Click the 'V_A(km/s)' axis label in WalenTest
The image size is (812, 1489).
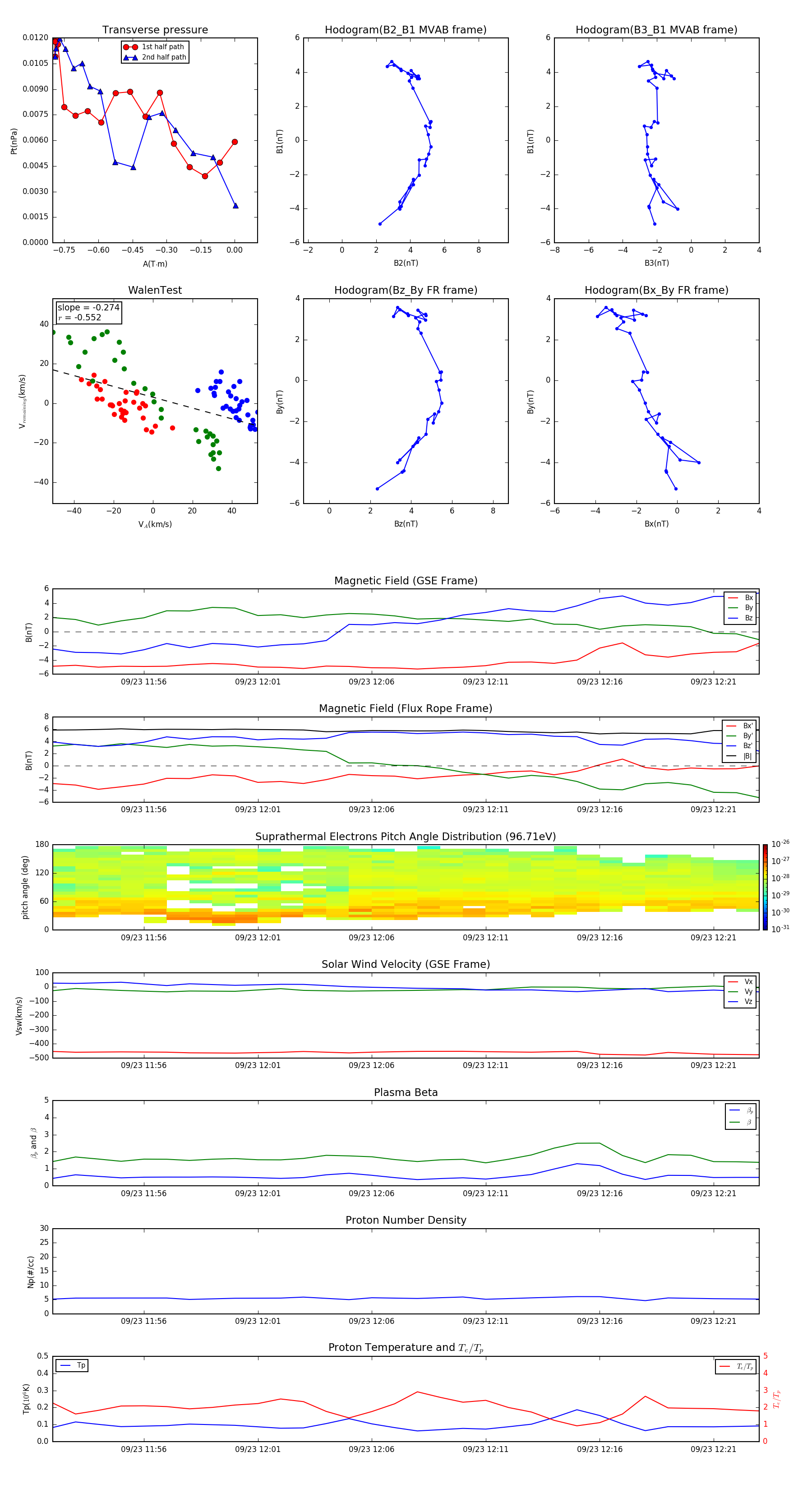pos(155,524)
